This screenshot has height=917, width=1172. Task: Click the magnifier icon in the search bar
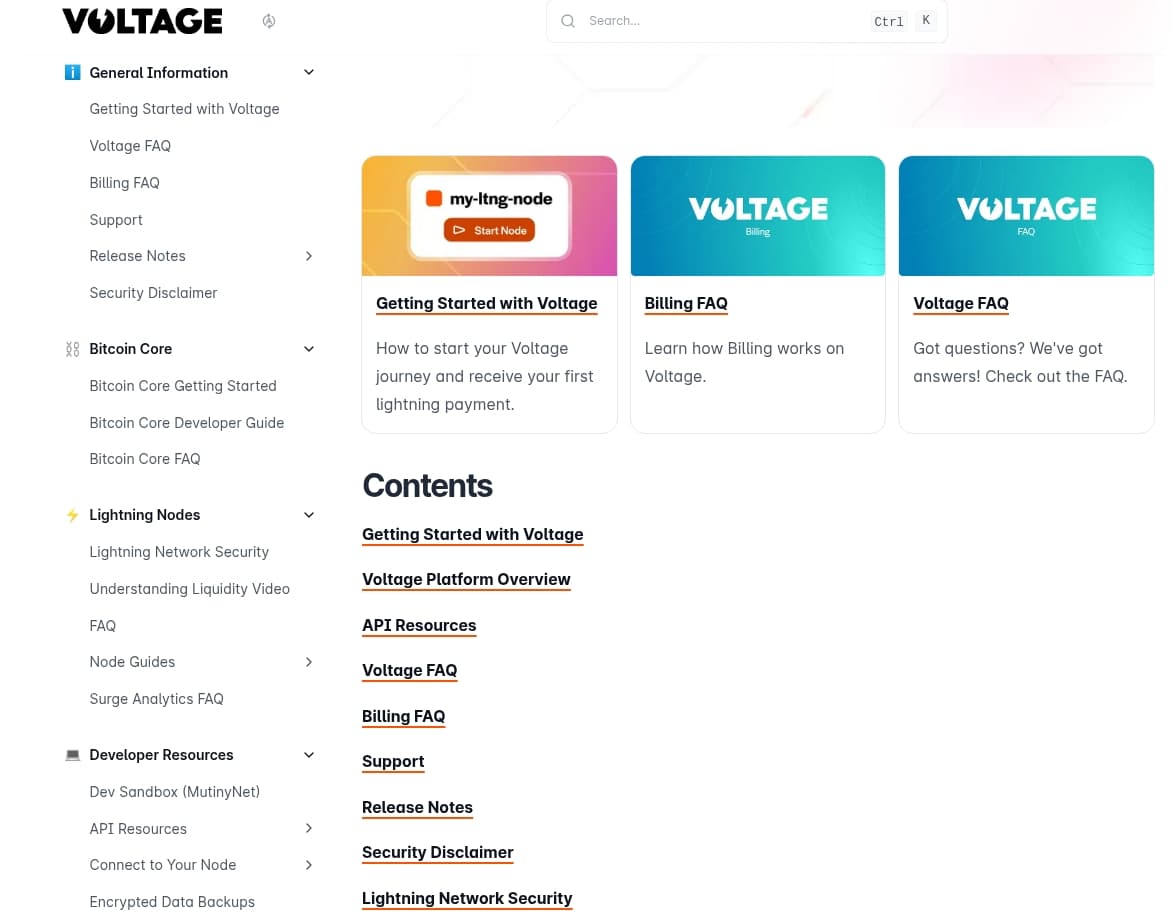(568, 21)
